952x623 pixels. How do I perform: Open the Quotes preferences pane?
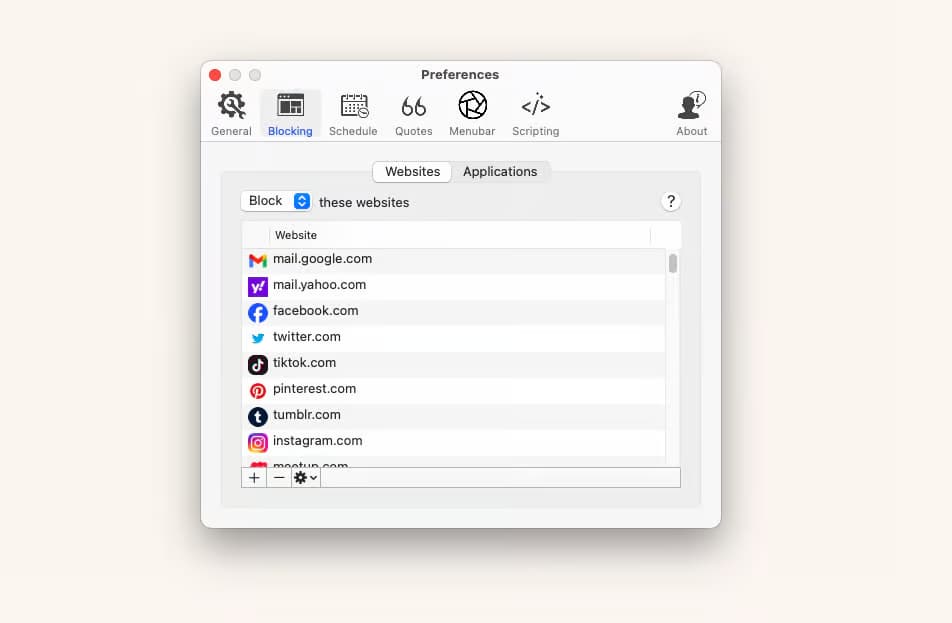tap(413, 113)
